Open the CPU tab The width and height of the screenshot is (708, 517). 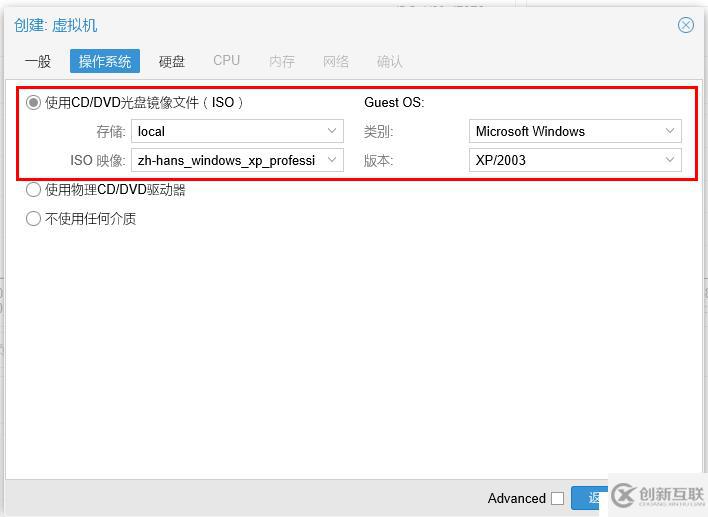point(227,61)
